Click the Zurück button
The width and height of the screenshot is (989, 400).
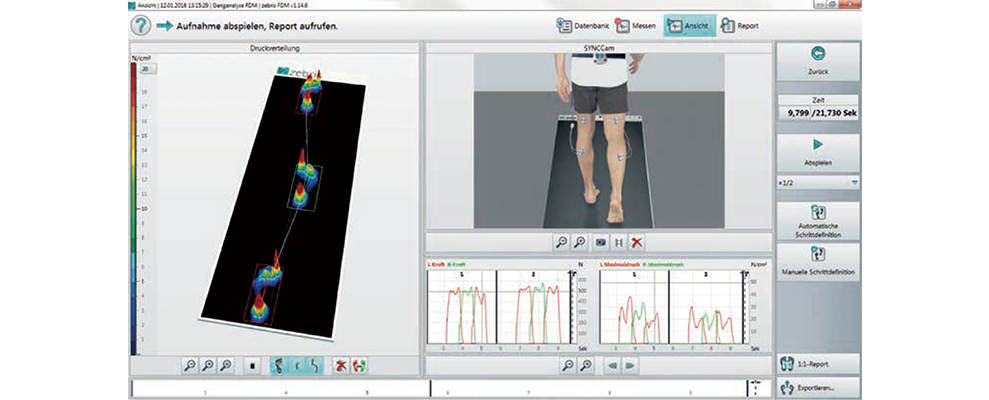[x=817, y=62]
